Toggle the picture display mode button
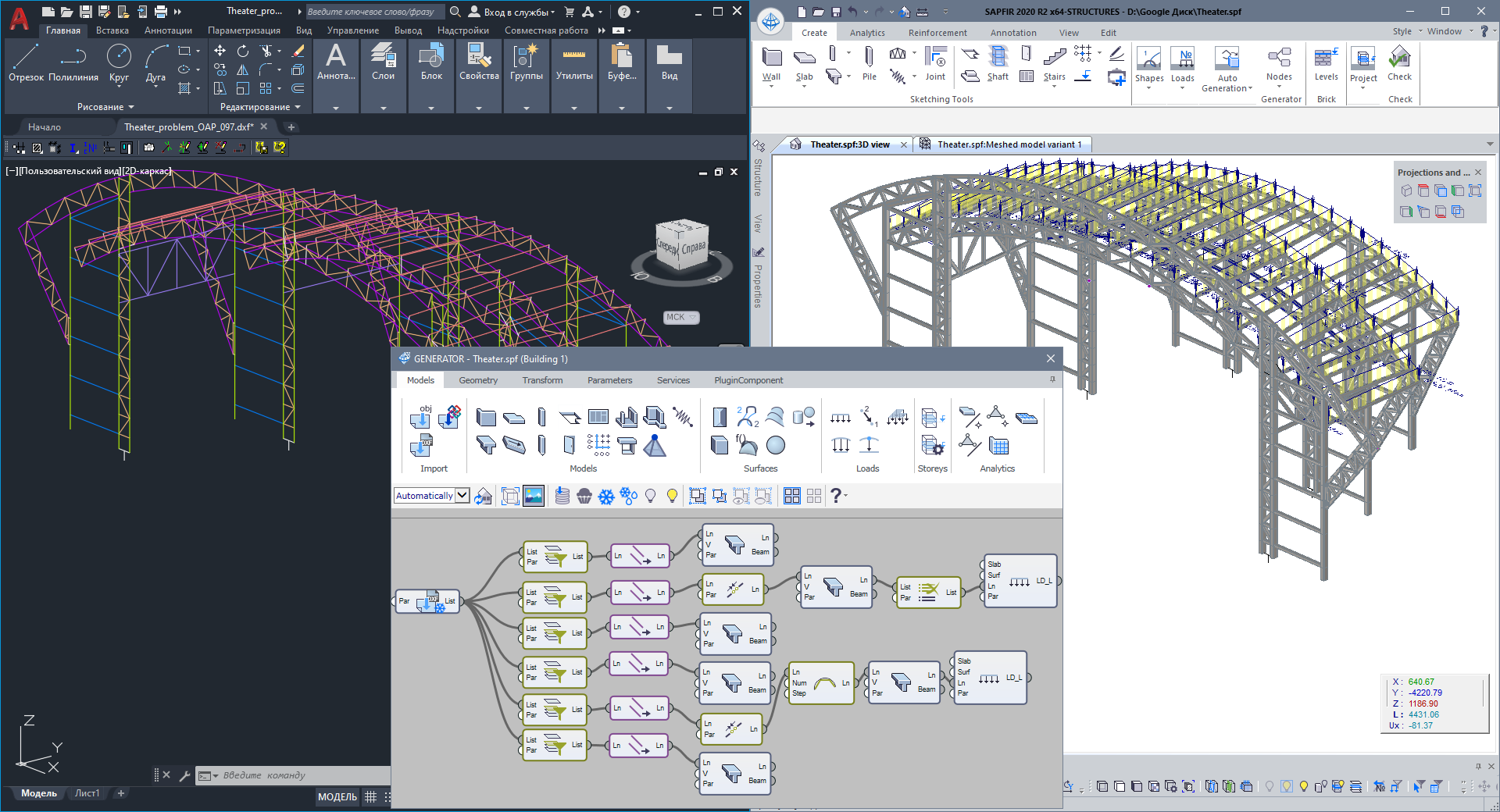 tap(534, 496)
